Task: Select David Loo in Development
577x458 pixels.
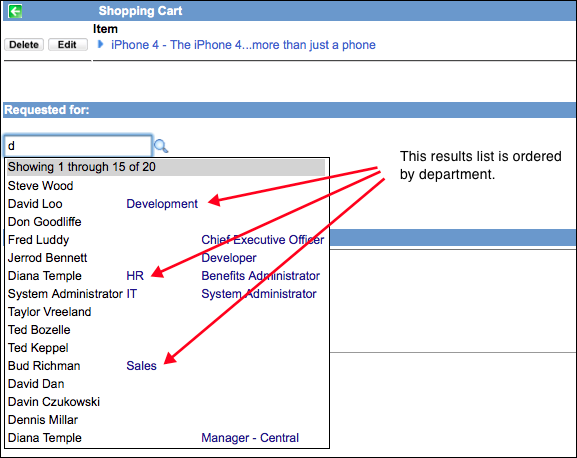Action: click(166, 204)
